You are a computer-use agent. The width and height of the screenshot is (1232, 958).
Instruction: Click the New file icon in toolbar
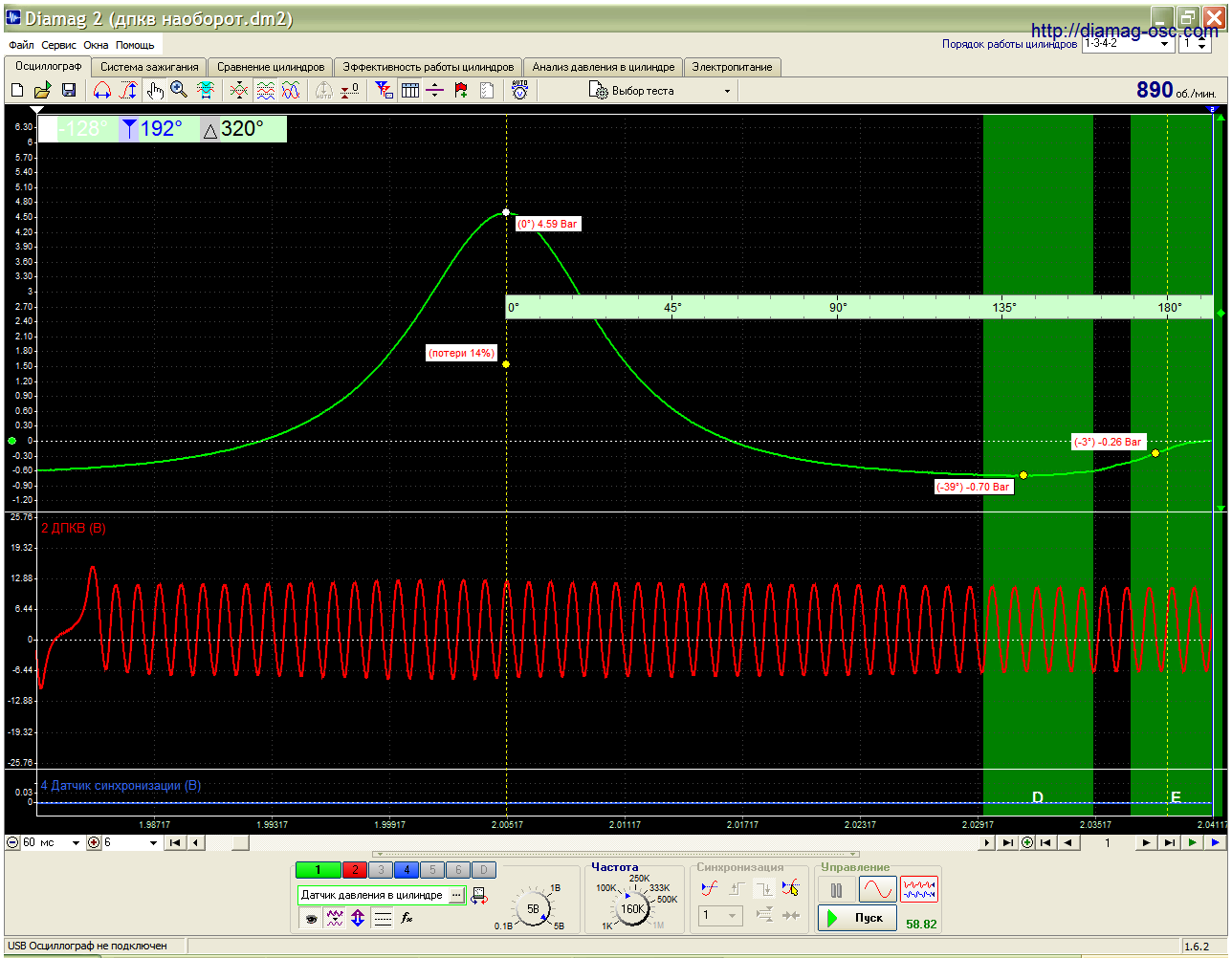point(17,90)
